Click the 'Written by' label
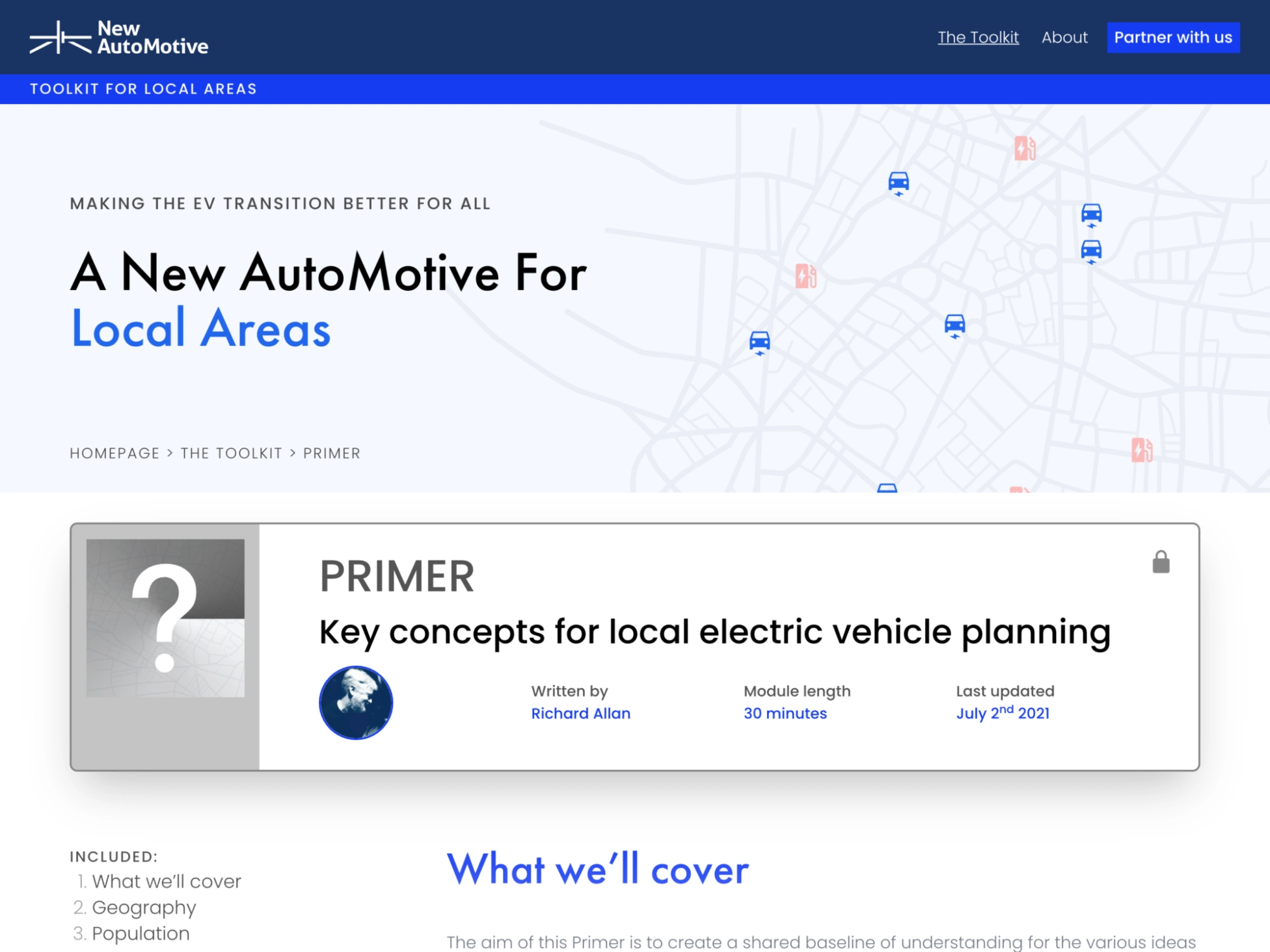Screen dimensions: 1270x952 (569, 691)
